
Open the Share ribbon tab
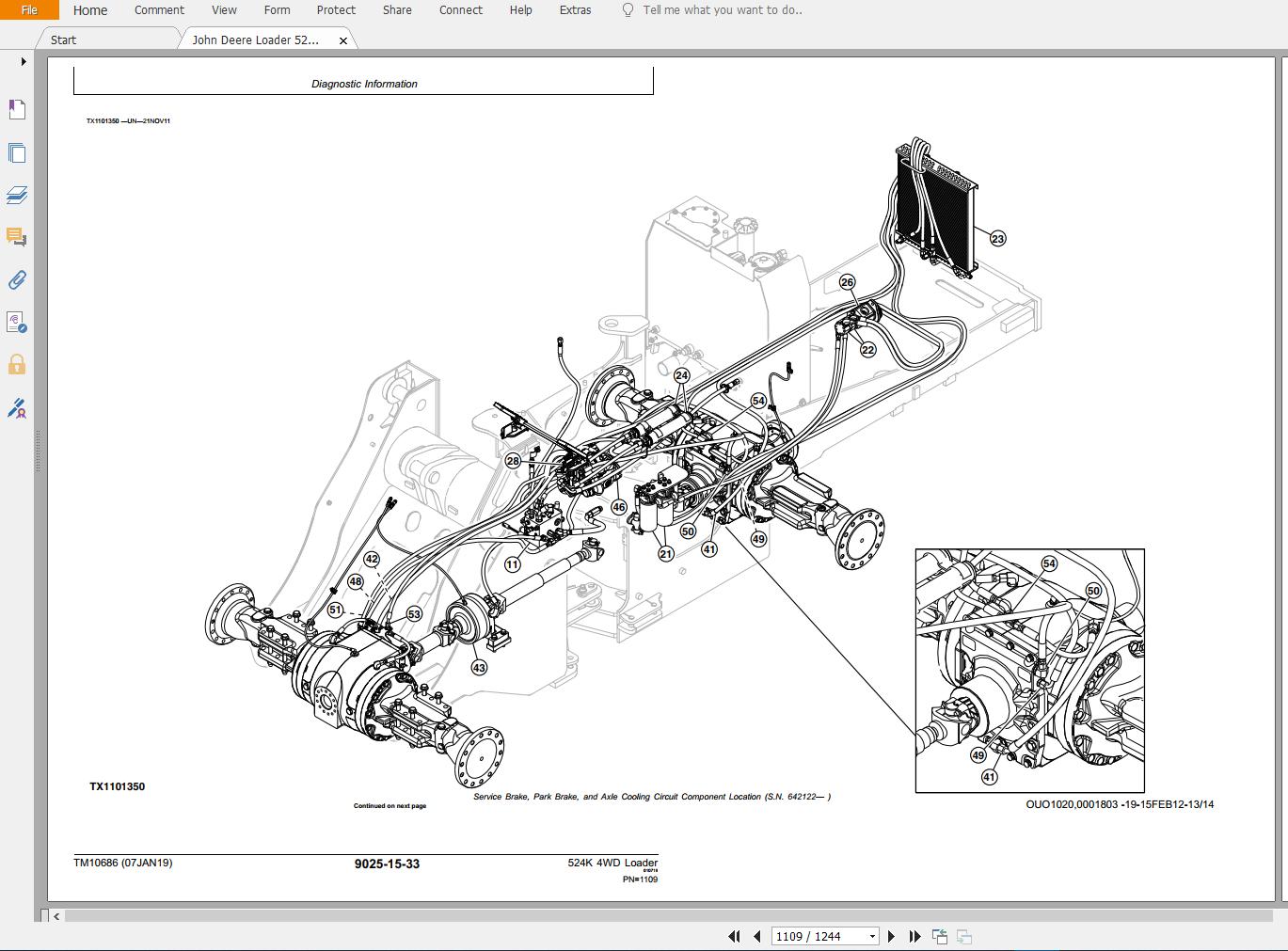click(x=397, y=10)
